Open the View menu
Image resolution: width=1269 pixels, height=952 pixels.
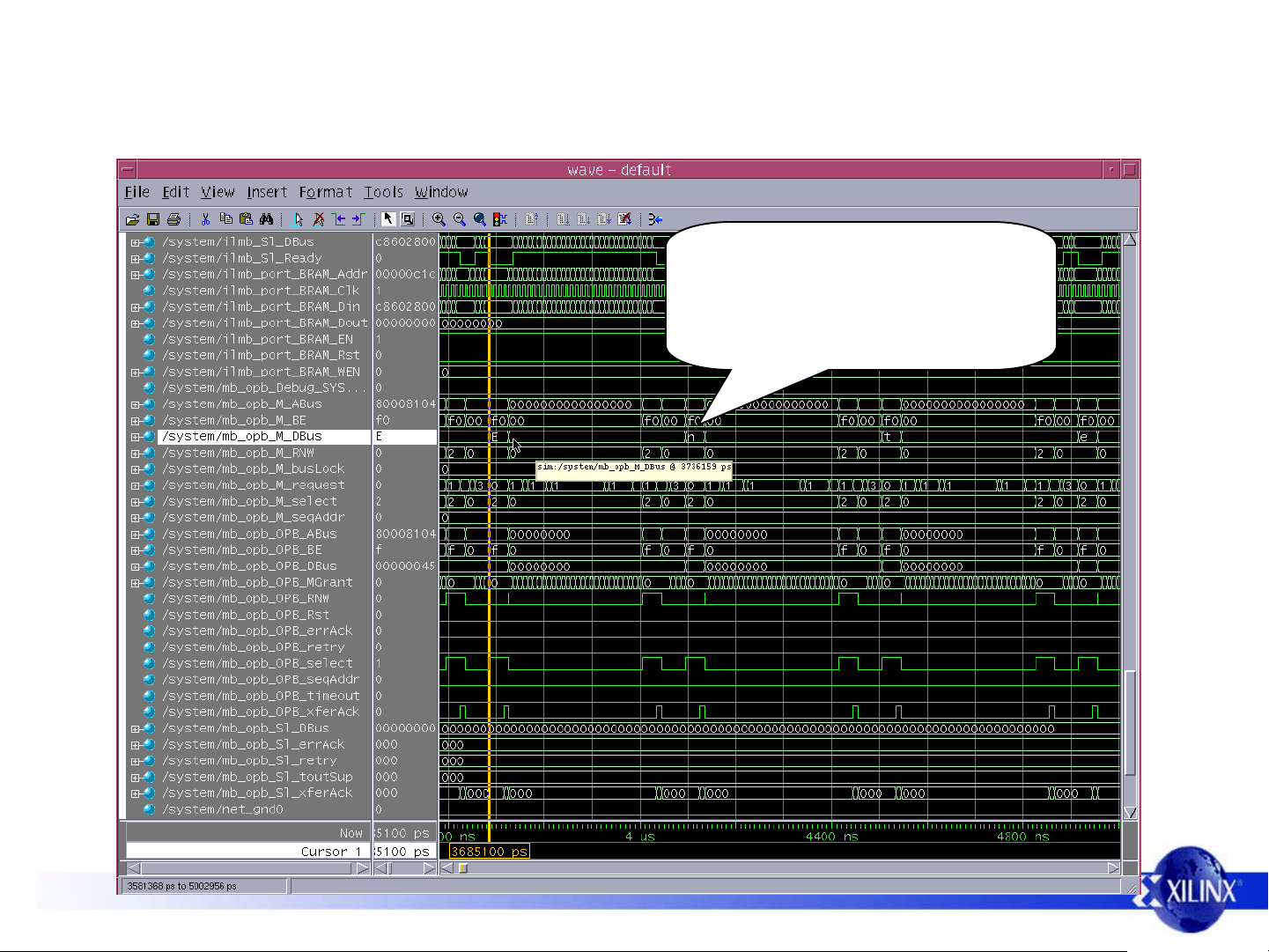(x=218, y=192)
